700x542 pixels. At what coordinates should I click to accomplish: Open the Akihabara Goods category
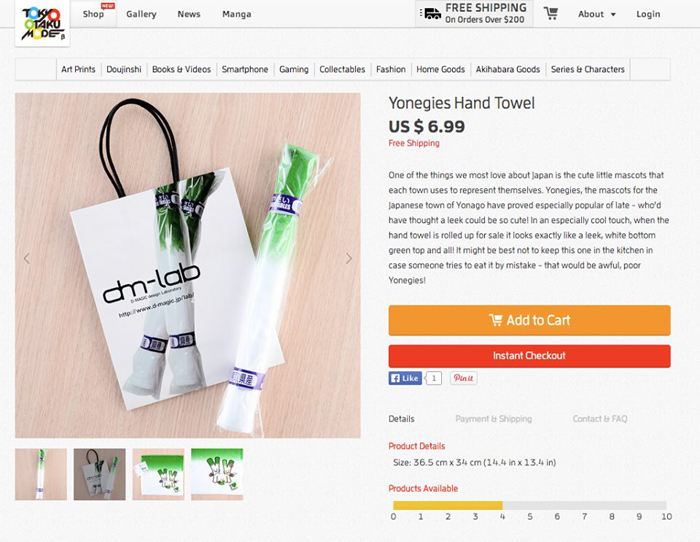506,69
